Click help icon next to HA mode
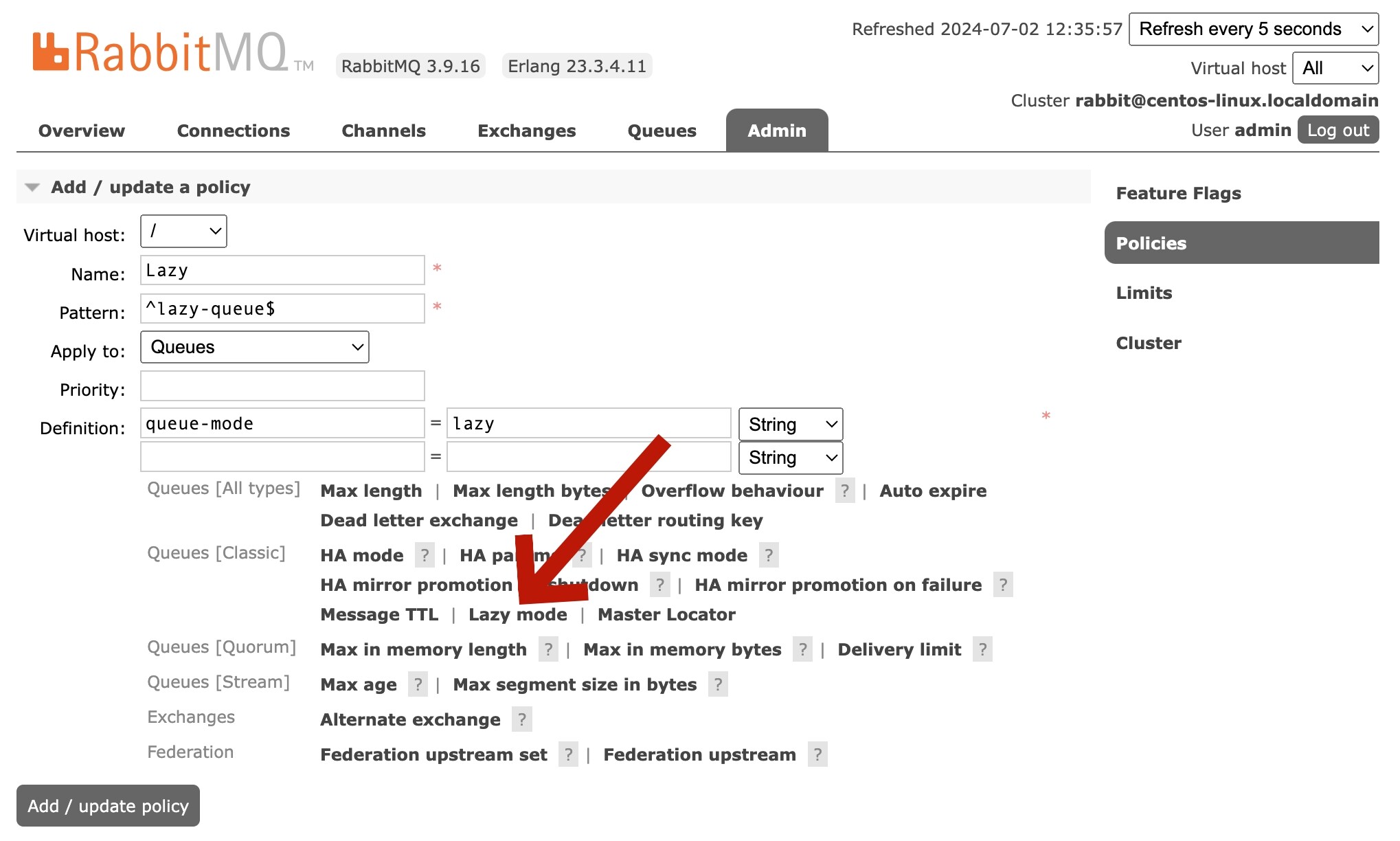 (425, 555)
